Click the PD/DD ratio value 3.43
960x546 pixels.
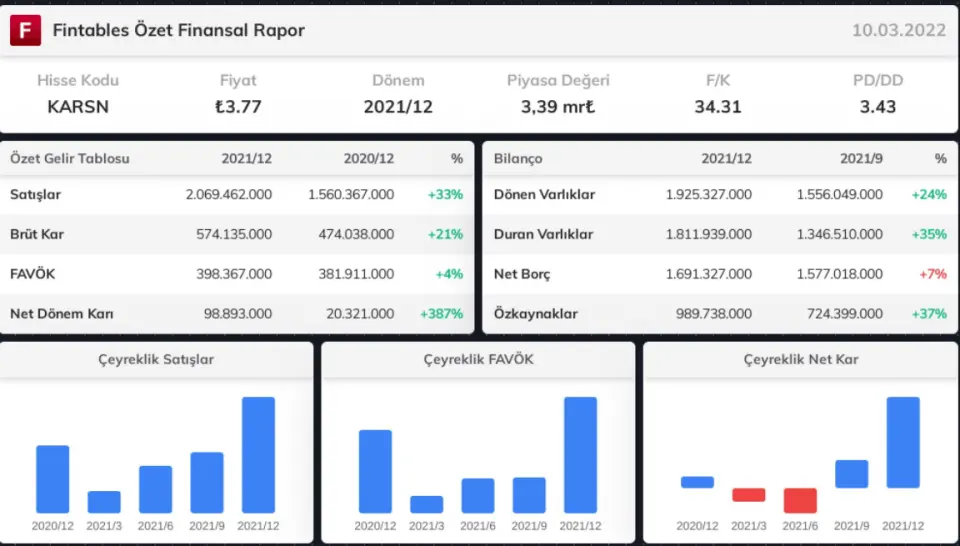(878, 106)
